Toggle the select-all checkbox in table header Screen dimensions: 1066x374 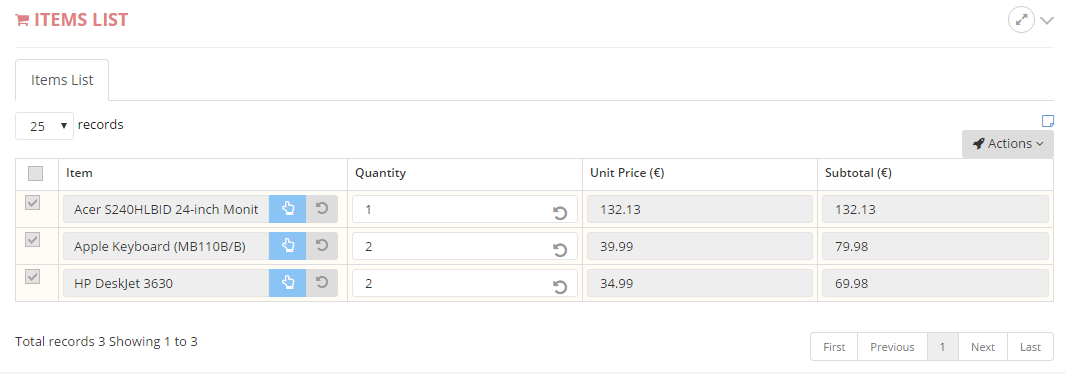35,173
